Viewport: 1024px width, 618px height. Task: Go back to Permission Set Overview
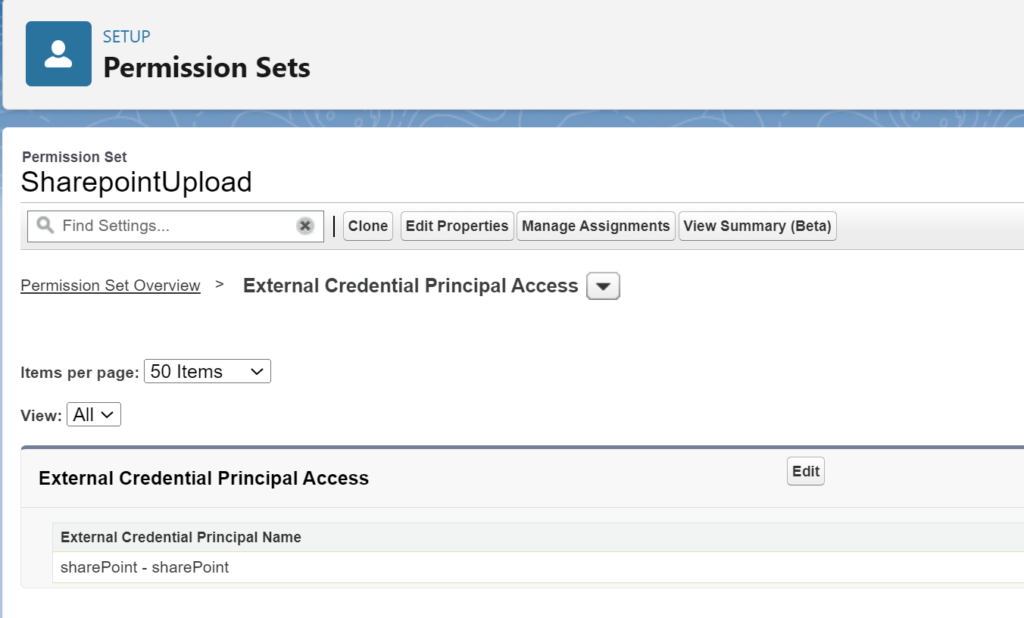tap(110, 285)
